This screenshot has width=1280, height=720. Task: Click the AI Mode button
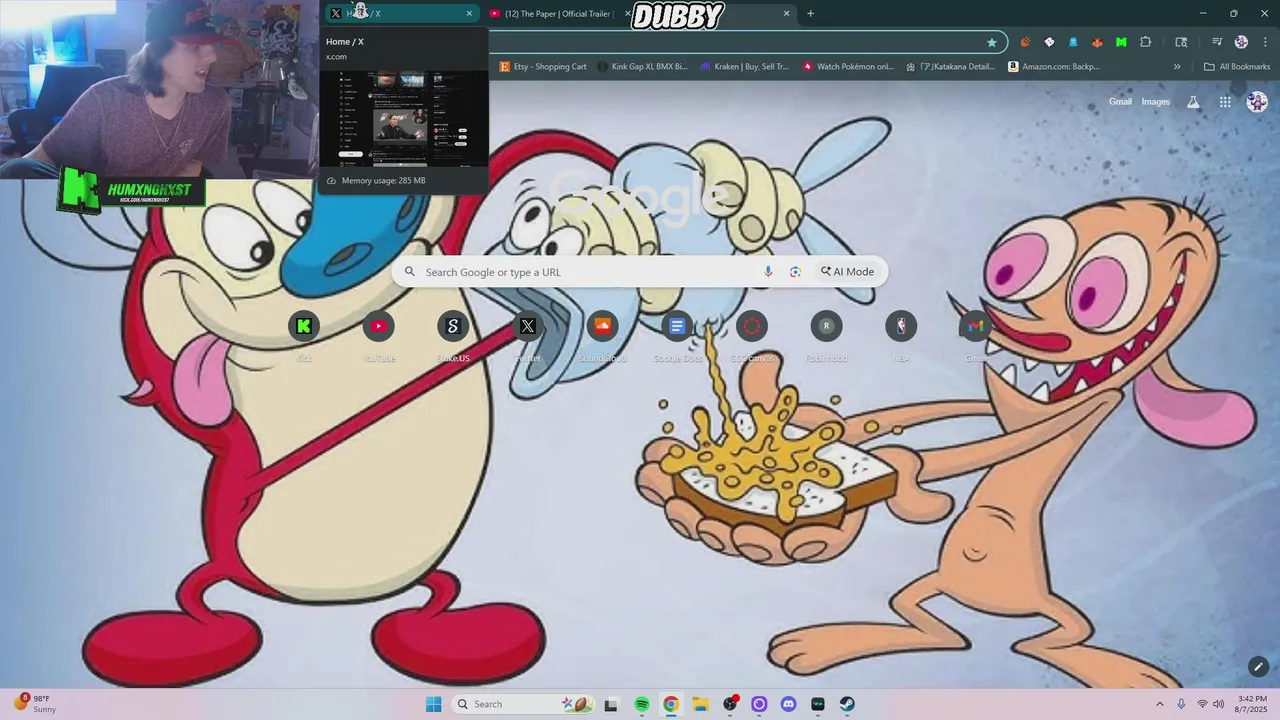pyautogui.click(x=848, y=272)
